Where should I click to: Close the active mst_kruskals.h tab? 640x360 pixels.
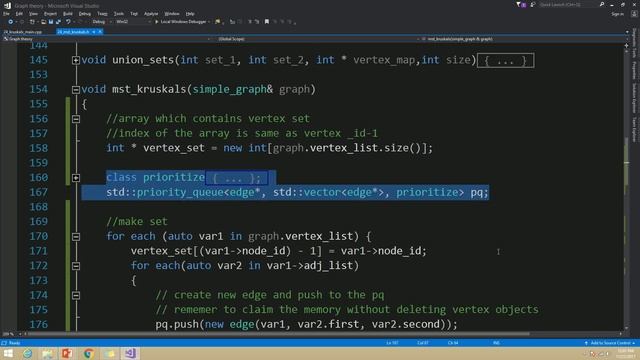[100, 31]
